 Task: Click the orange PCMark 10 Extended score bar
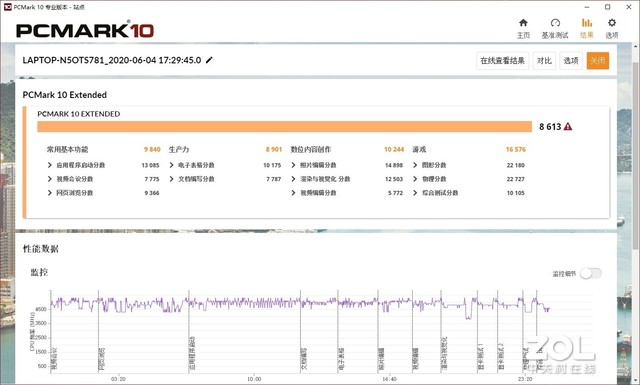tap(284, 127)
